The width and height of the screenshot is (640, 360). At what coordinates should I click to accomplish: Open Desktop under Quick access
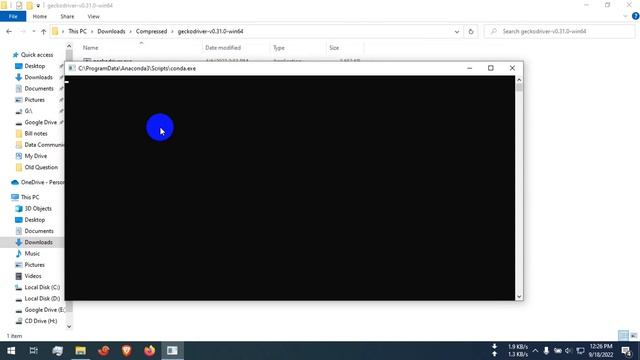34,66
